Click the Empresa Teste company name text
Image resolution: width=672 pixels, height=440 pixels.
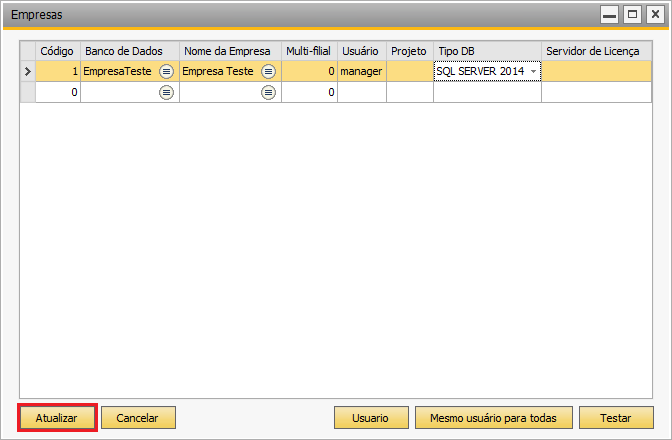(x=218, y=72)
